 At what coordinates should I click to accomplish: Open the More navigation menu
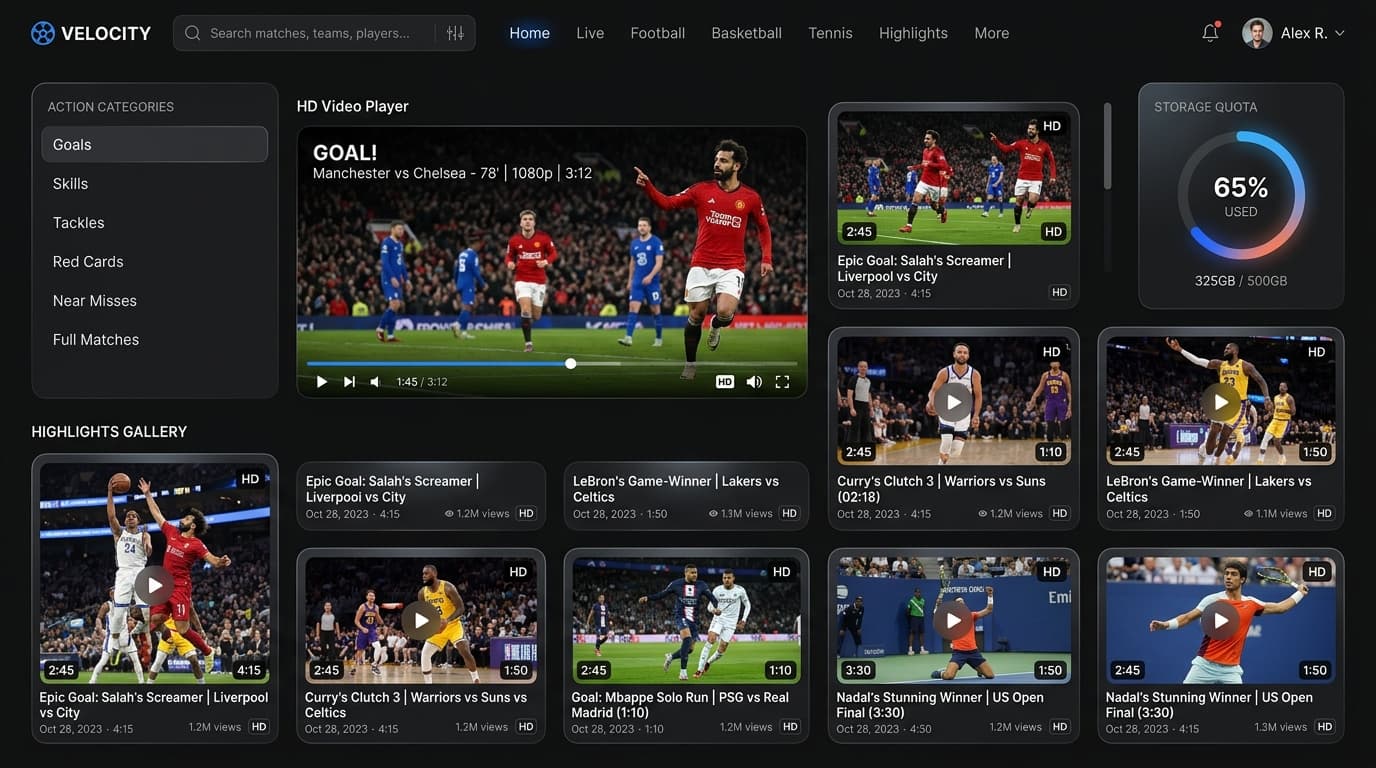tap(991, 33)
